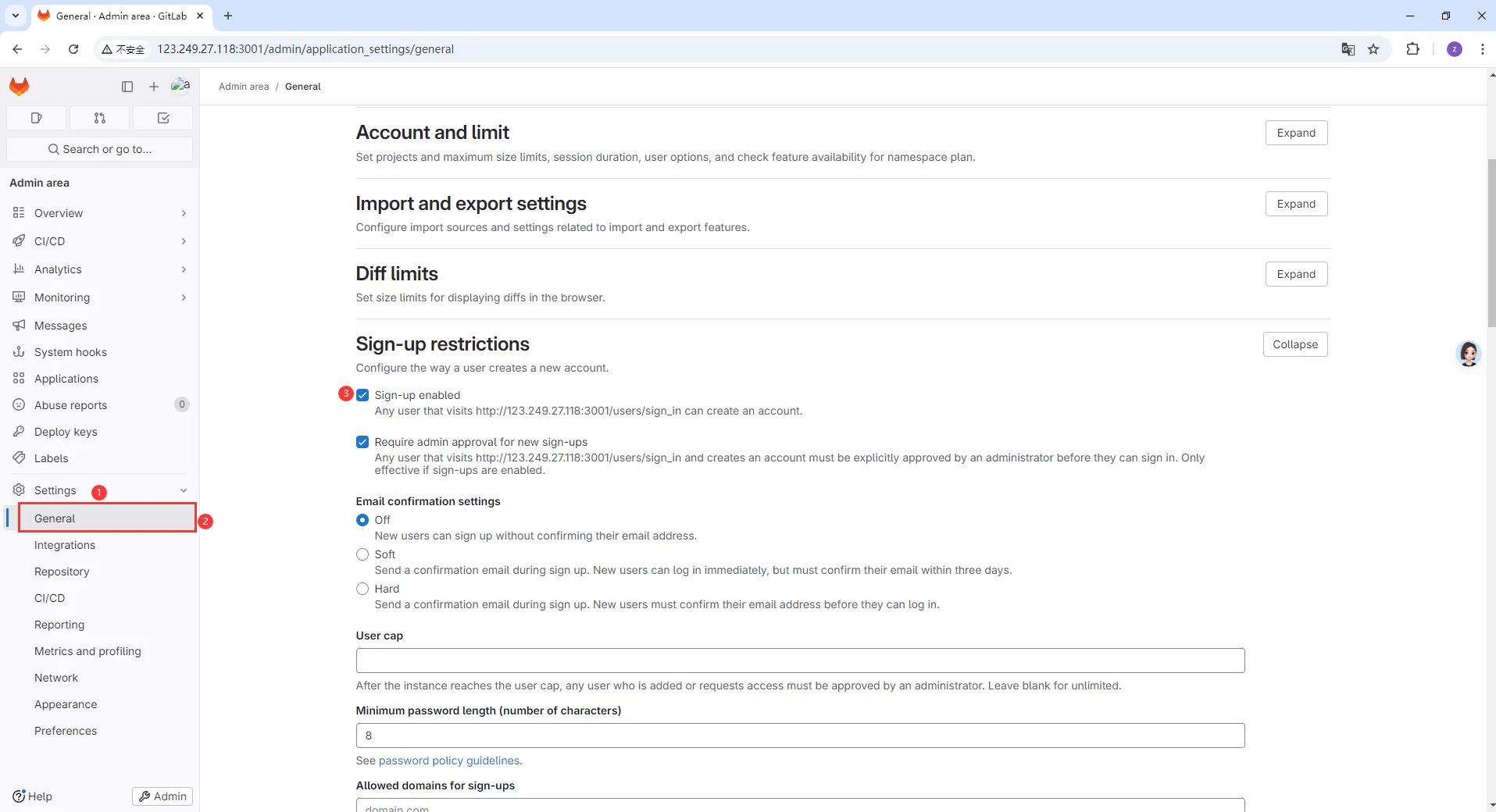Image resolution: width=1496 pixels, height=812 pixels.
Task: Open the Integrations settings page
Action: pyautogui.click(x=65, y=545)
